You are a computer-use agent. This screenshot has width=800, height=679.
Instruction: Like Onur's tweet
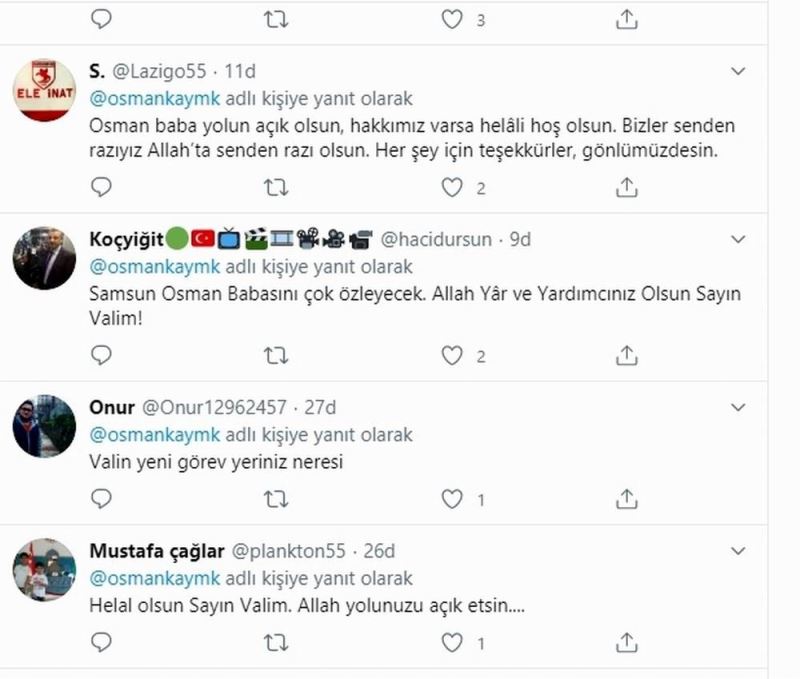453,498
